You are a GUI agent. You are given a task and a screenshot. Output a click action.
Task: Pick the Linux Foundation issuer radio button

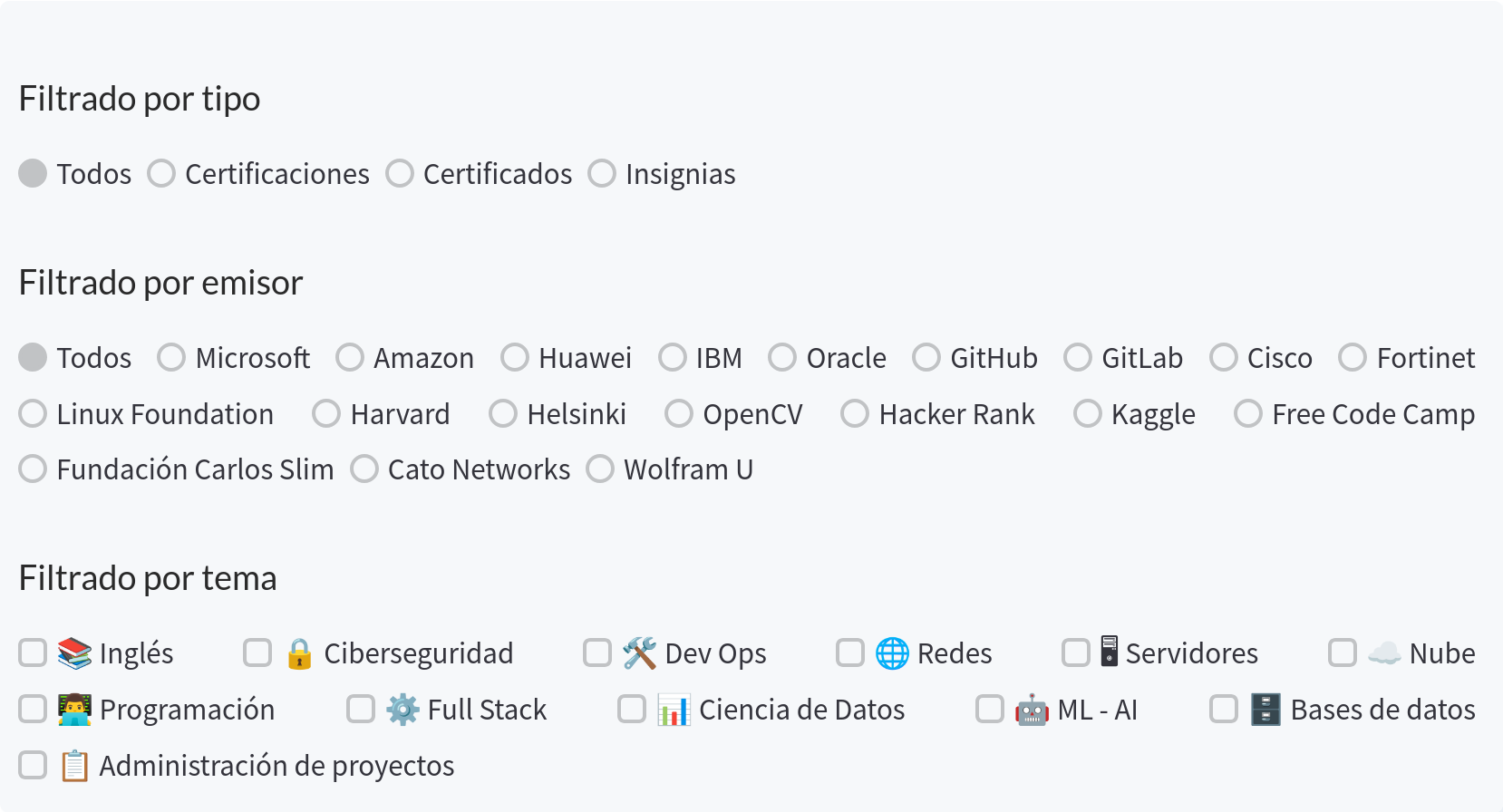coord(33,413)
